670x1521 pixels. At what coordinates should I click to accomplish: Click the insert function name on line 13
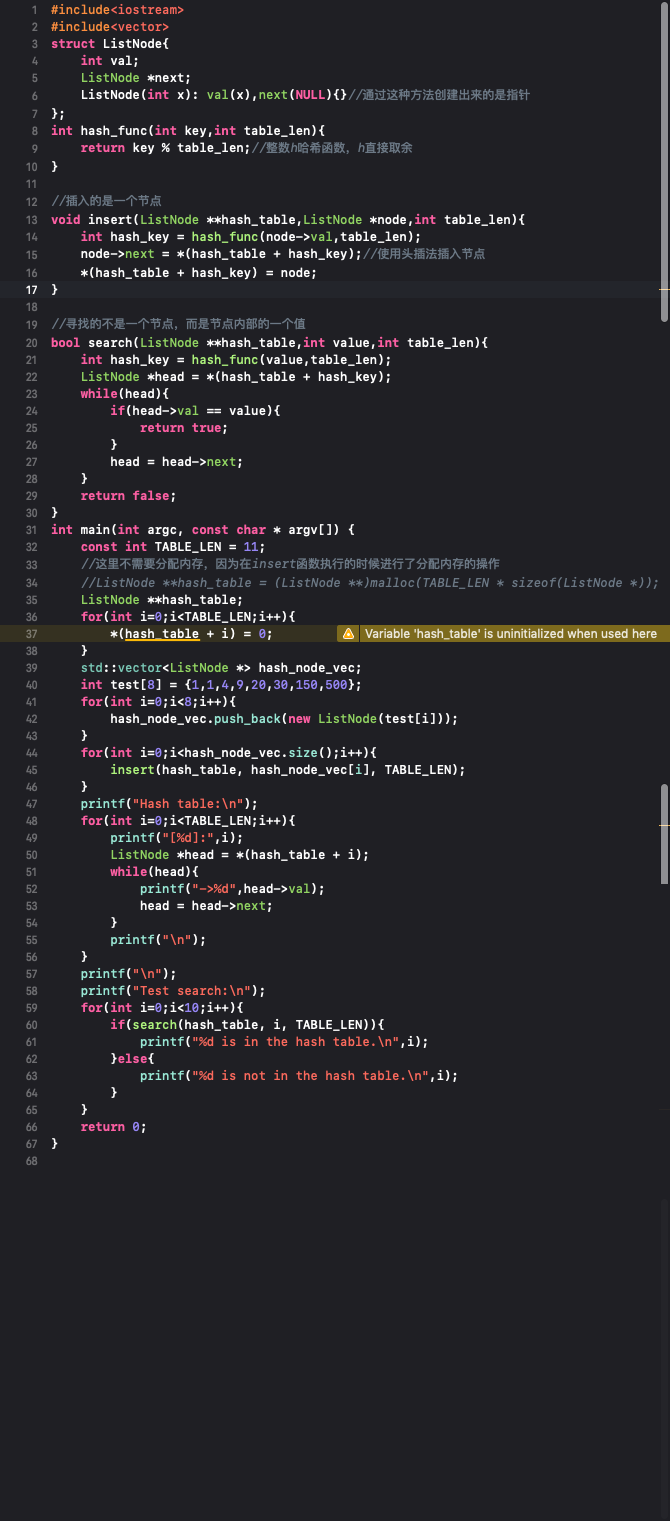110,220
